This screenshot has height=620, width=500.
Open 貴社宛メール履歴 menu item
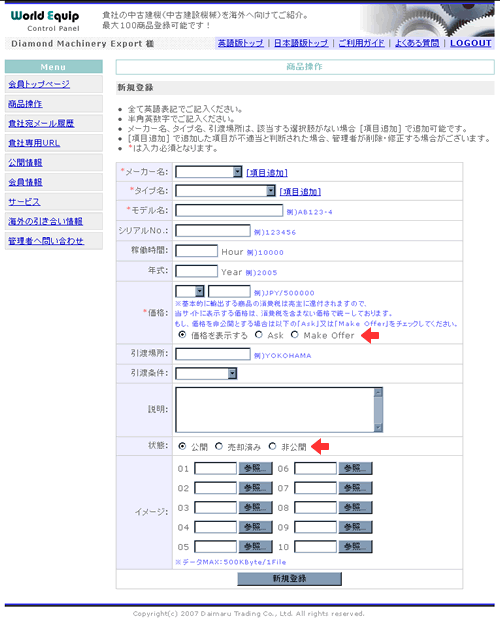click(41, 123)
